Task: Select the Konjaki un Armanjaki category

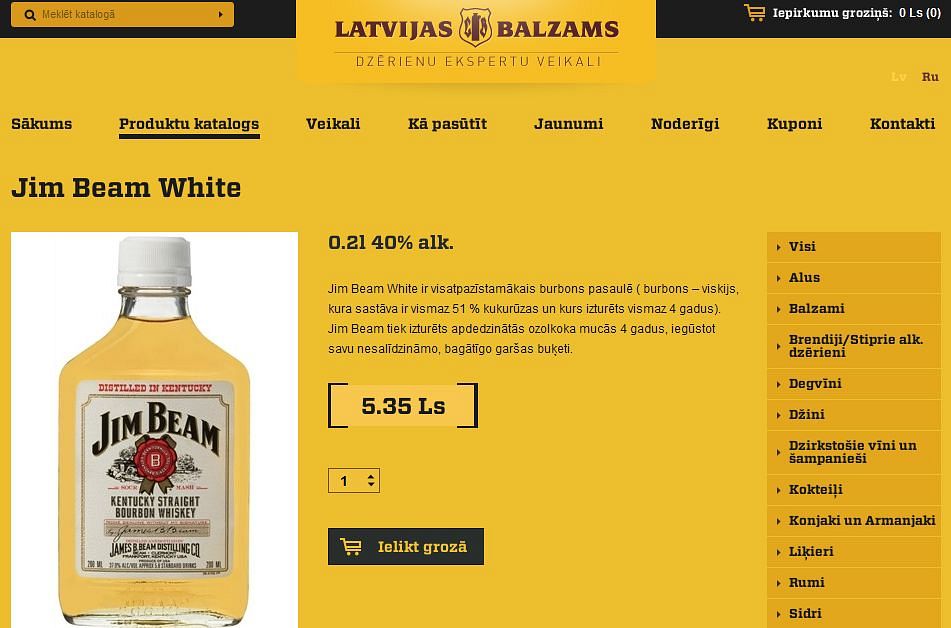Action: tap(854, 521)
